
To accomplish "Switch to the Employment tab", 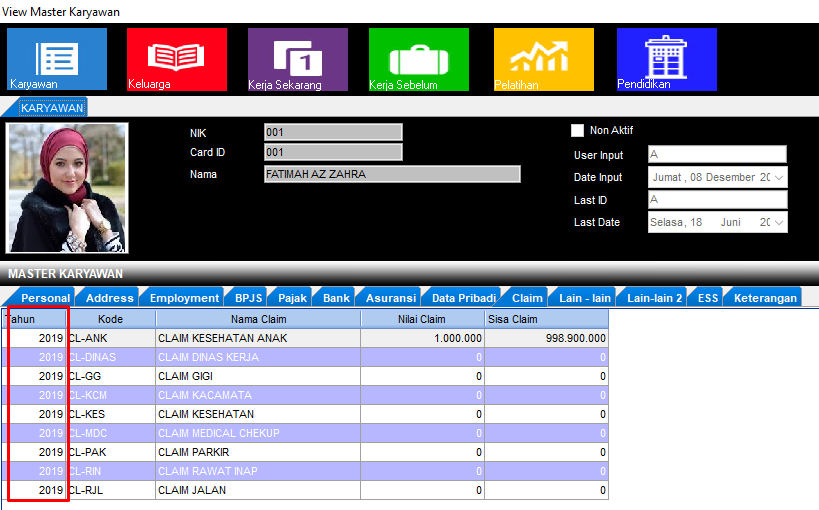I will click(184, 298).
